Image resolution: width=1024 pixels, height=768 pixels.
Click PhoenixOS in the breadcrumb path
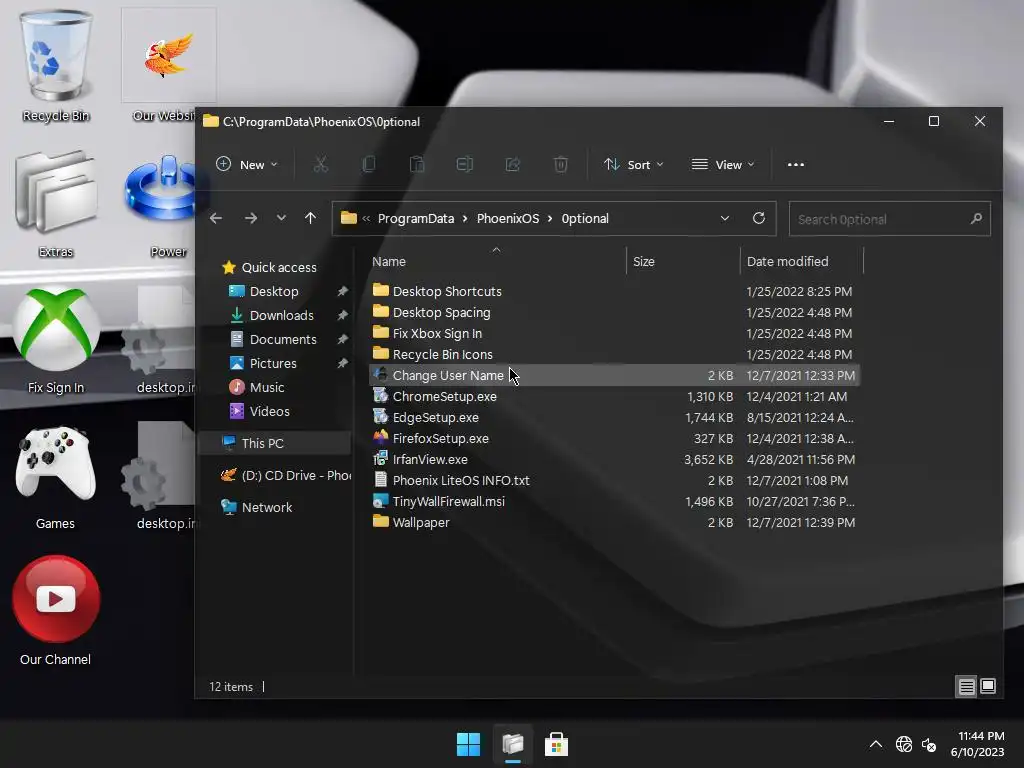pos(508,219)
